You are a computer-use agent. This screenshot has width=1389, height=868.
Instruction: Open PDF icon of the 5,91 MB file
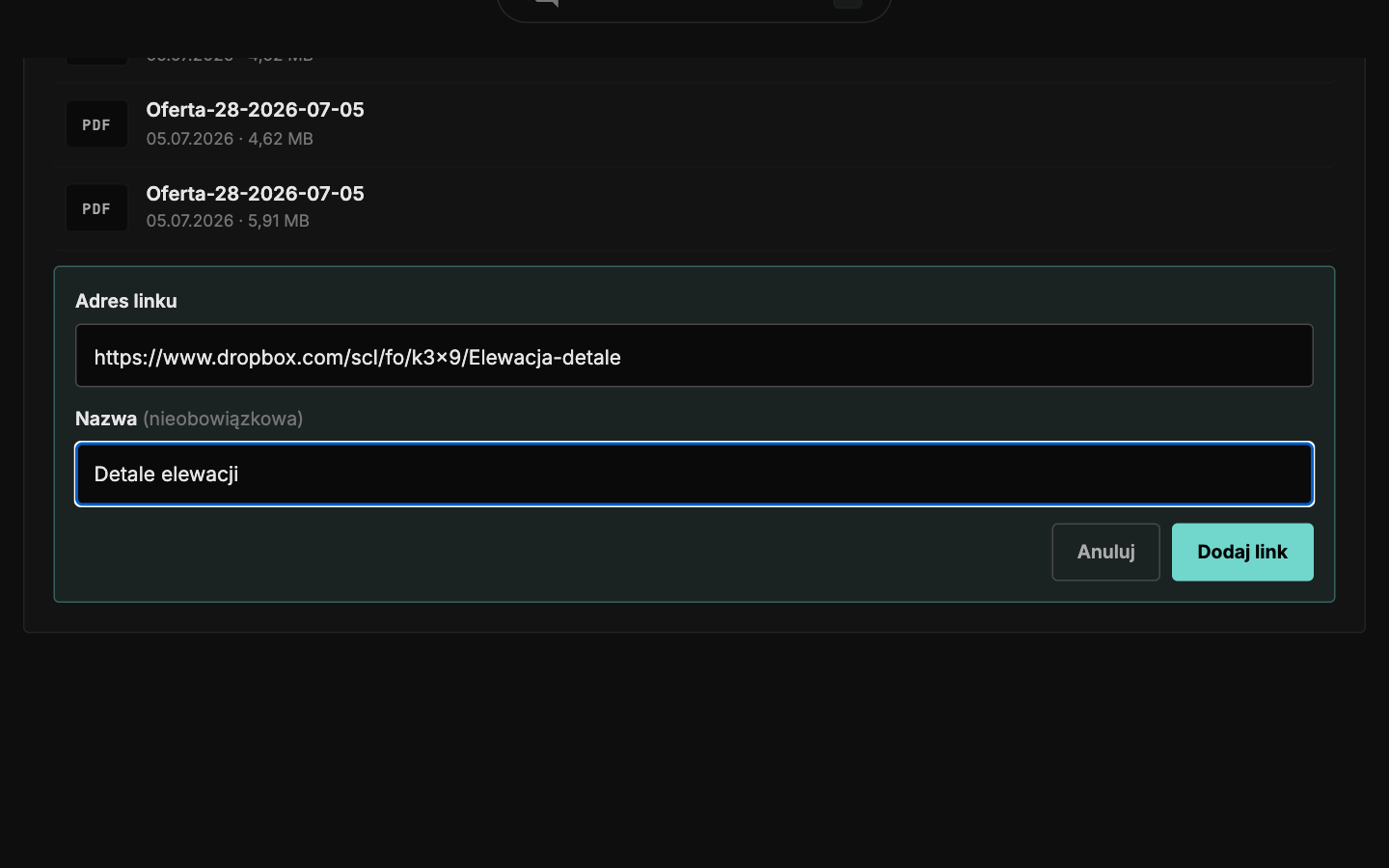coord(96,208)
